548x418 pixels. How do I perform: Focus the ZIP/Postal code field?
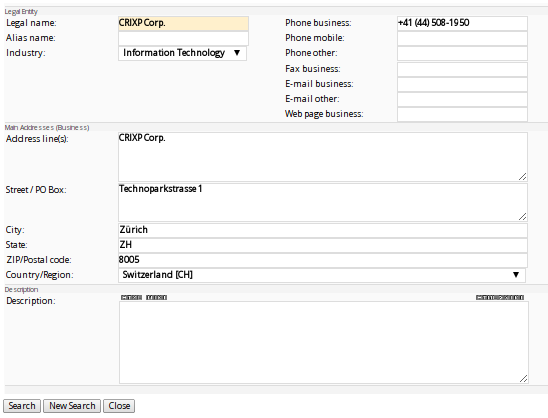323,260
